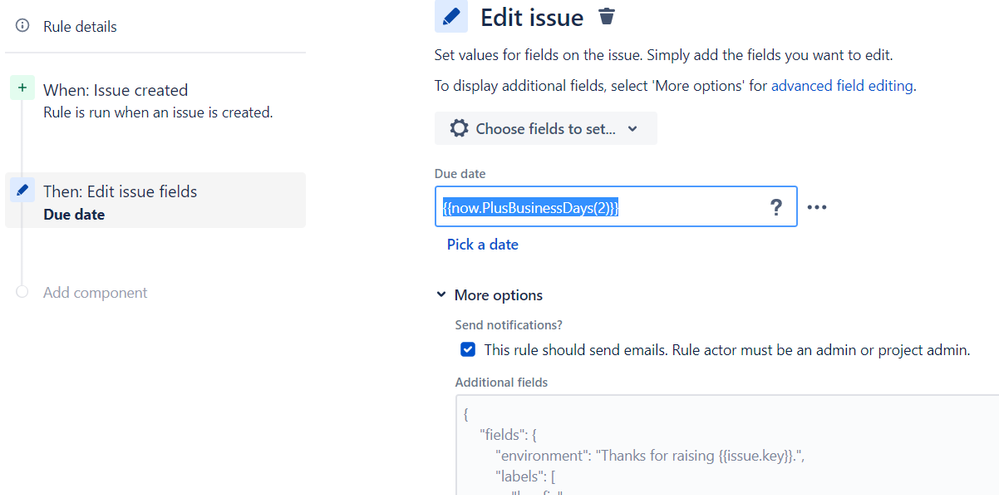Click the Add component circle marker
The height and width of the screenshot is (495, 999).
coord(22,292)
